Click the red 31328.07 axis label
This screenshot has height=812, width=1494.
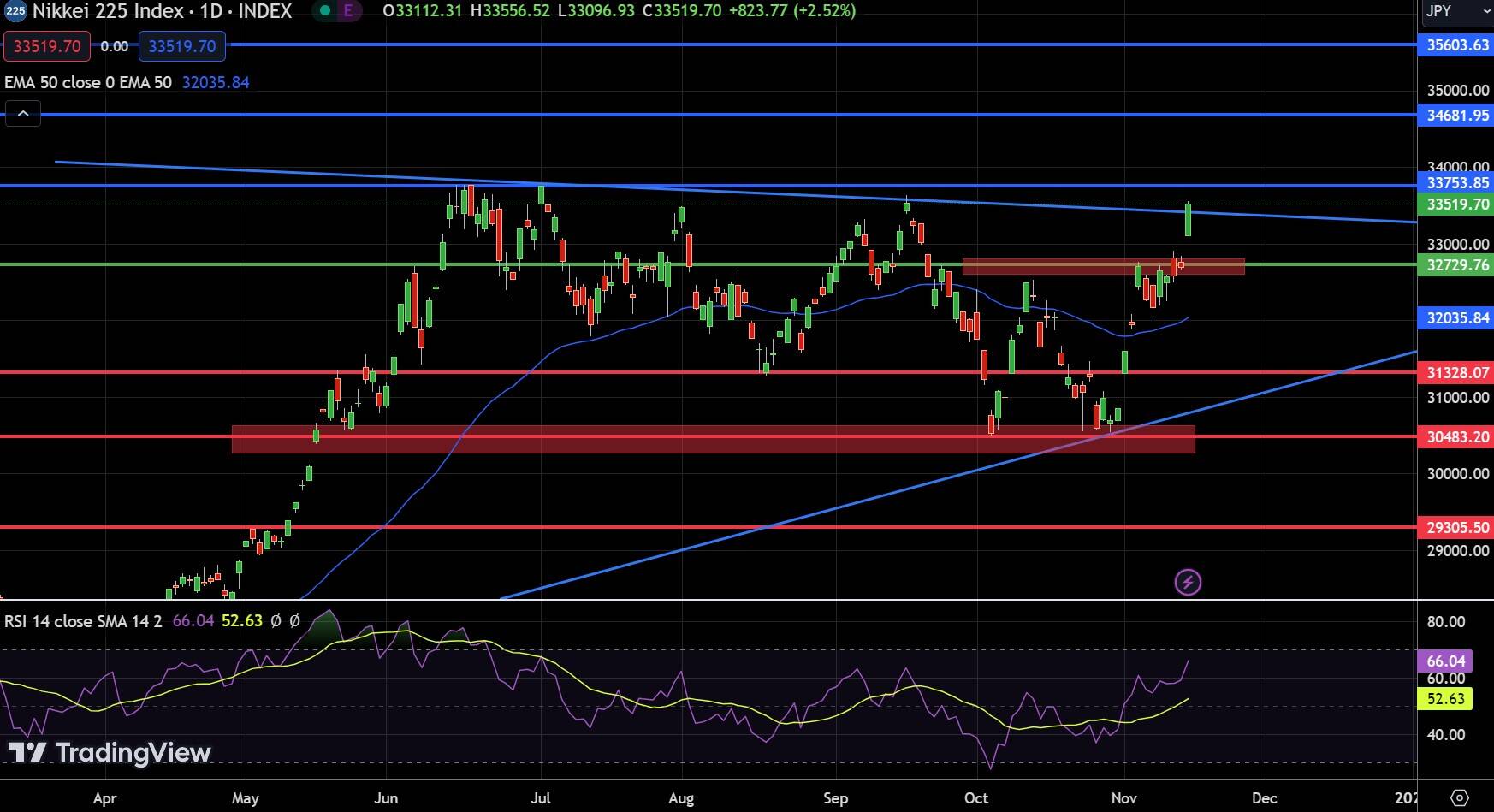[1455, 373]
